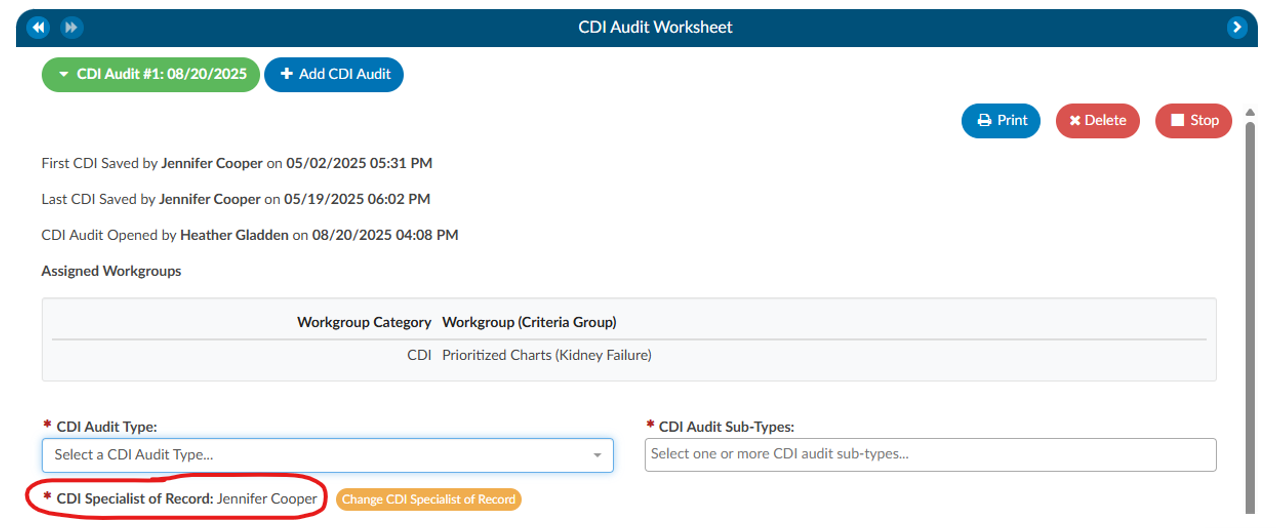This screenshot has height=528, width=1276.
Task: Click the right chevron icon in header
Action: tap(1237, 27)
